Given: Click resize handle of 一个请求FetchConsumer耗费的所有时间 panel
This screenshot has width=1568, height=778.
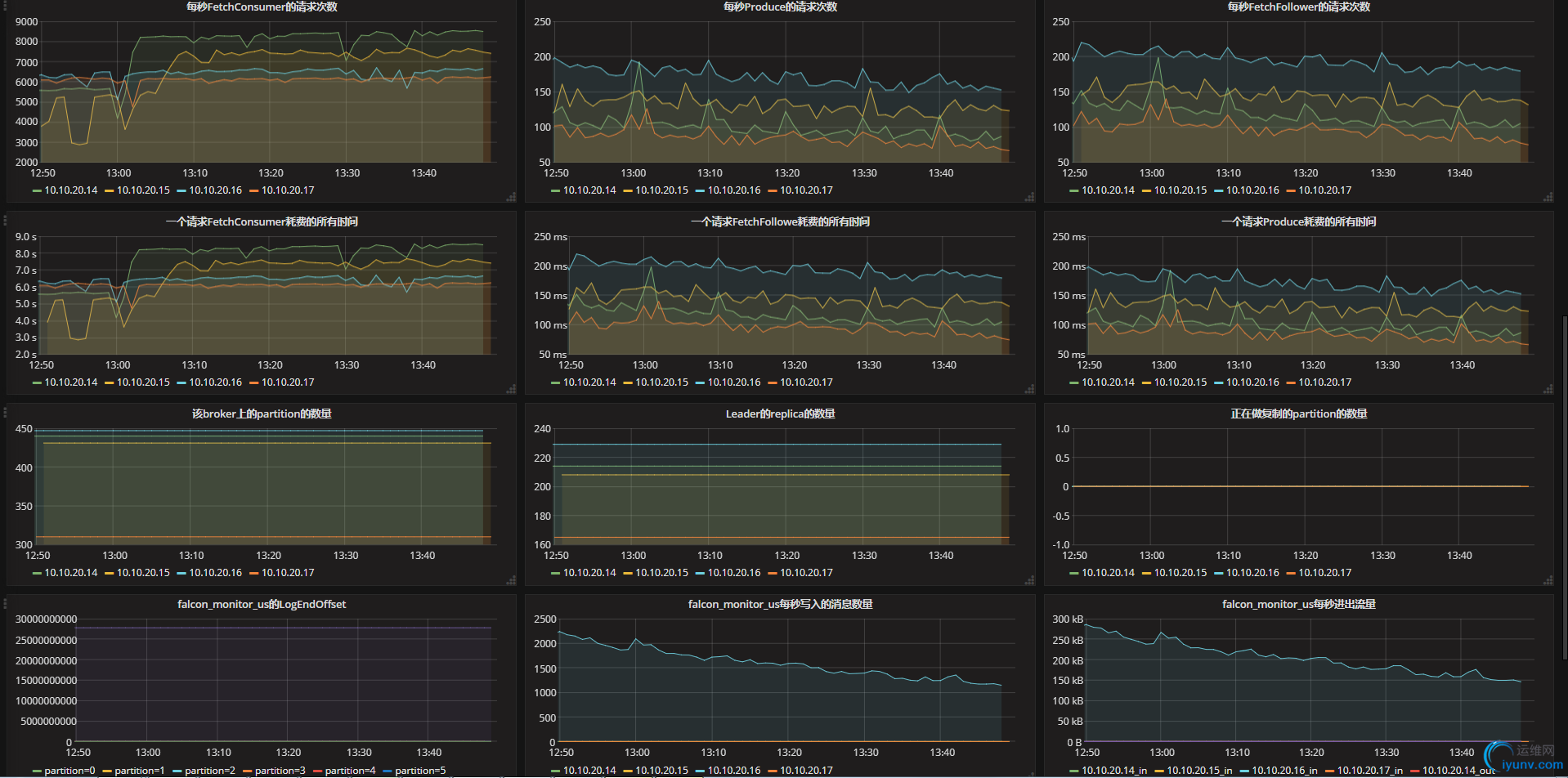Looking at the screenshot, I should coord(511,389).
